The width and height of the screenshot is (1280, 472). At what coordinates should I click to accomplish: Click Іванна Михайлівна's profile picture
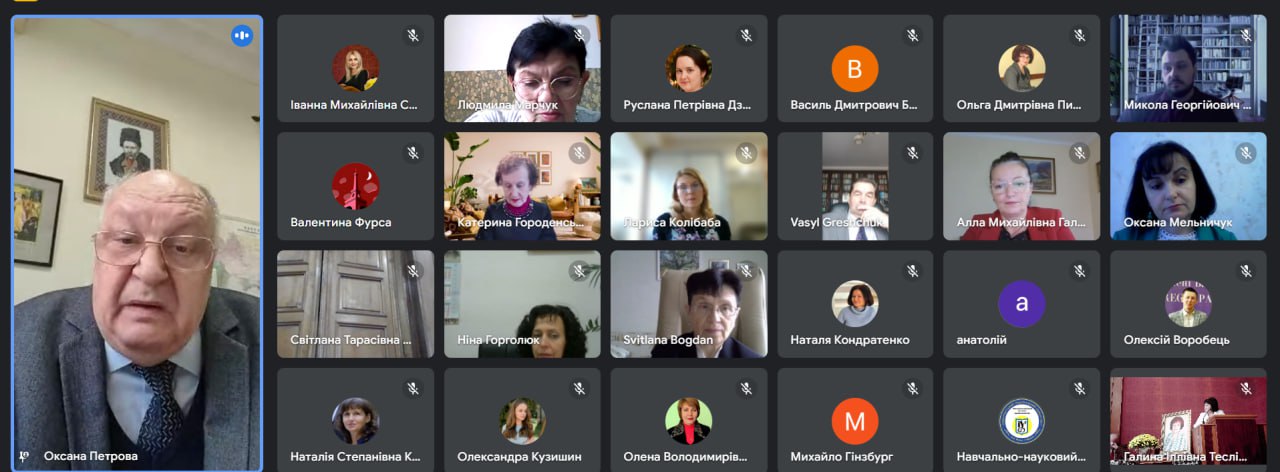pos(356,69)
